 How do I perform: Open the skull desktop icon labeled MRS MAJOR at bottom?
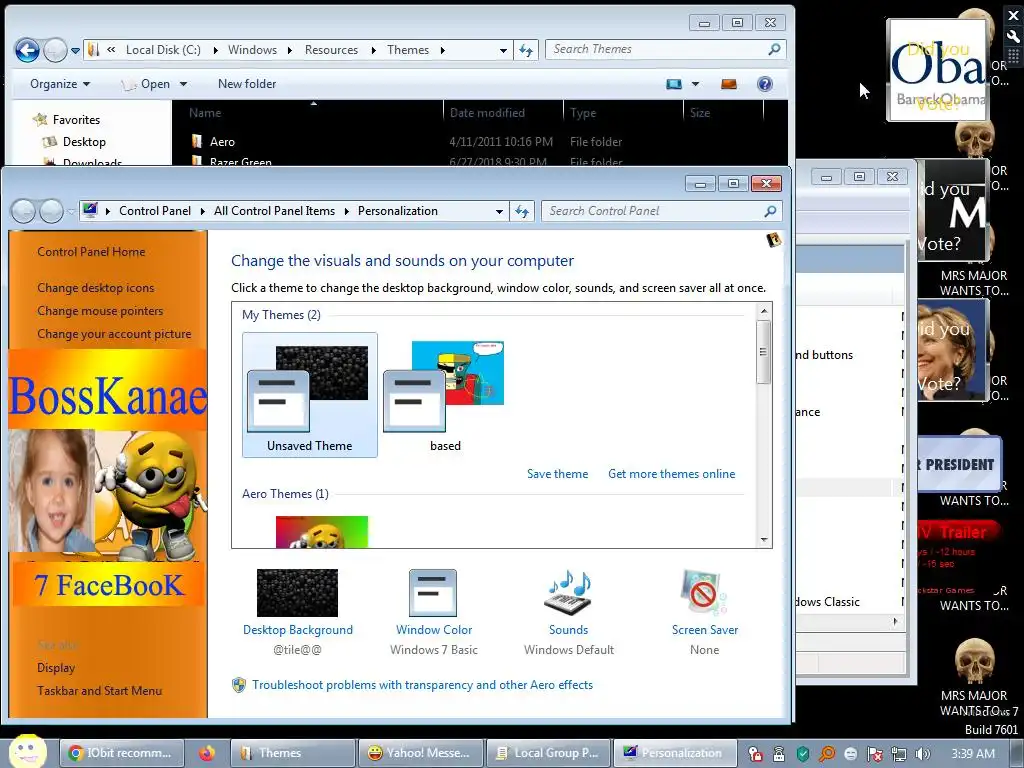[x=974, y=660]
